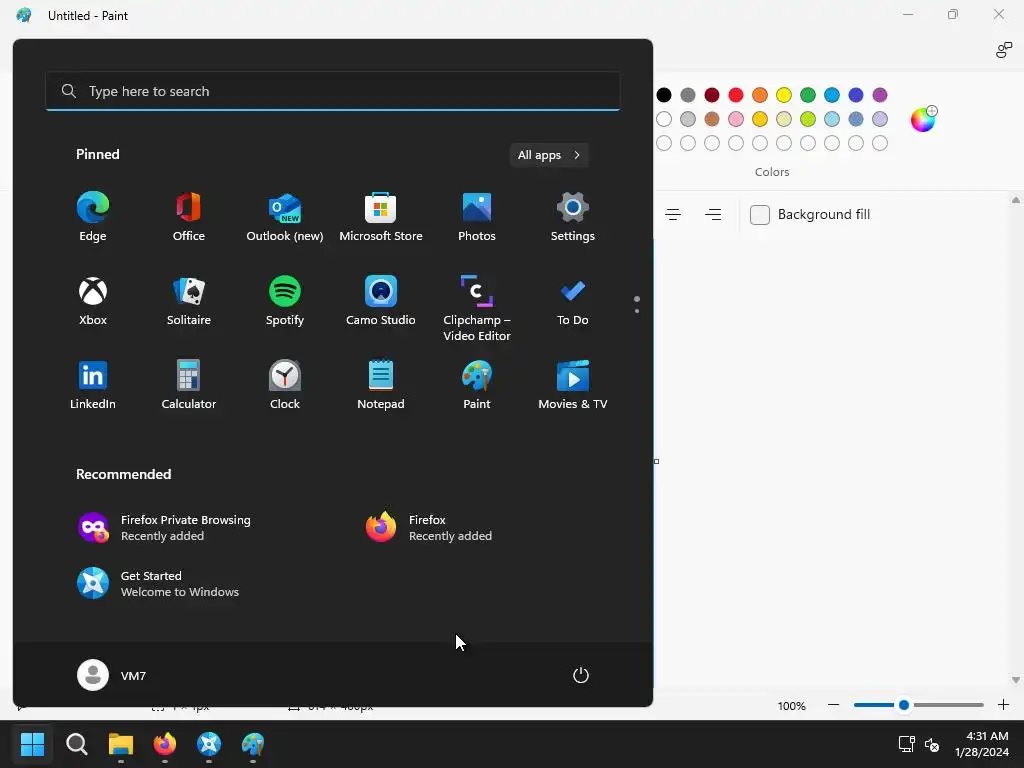The height and width of the screenshot is (768, 1024).
Task: Select the orange color swatch
Action: click(x=760, y=95)
